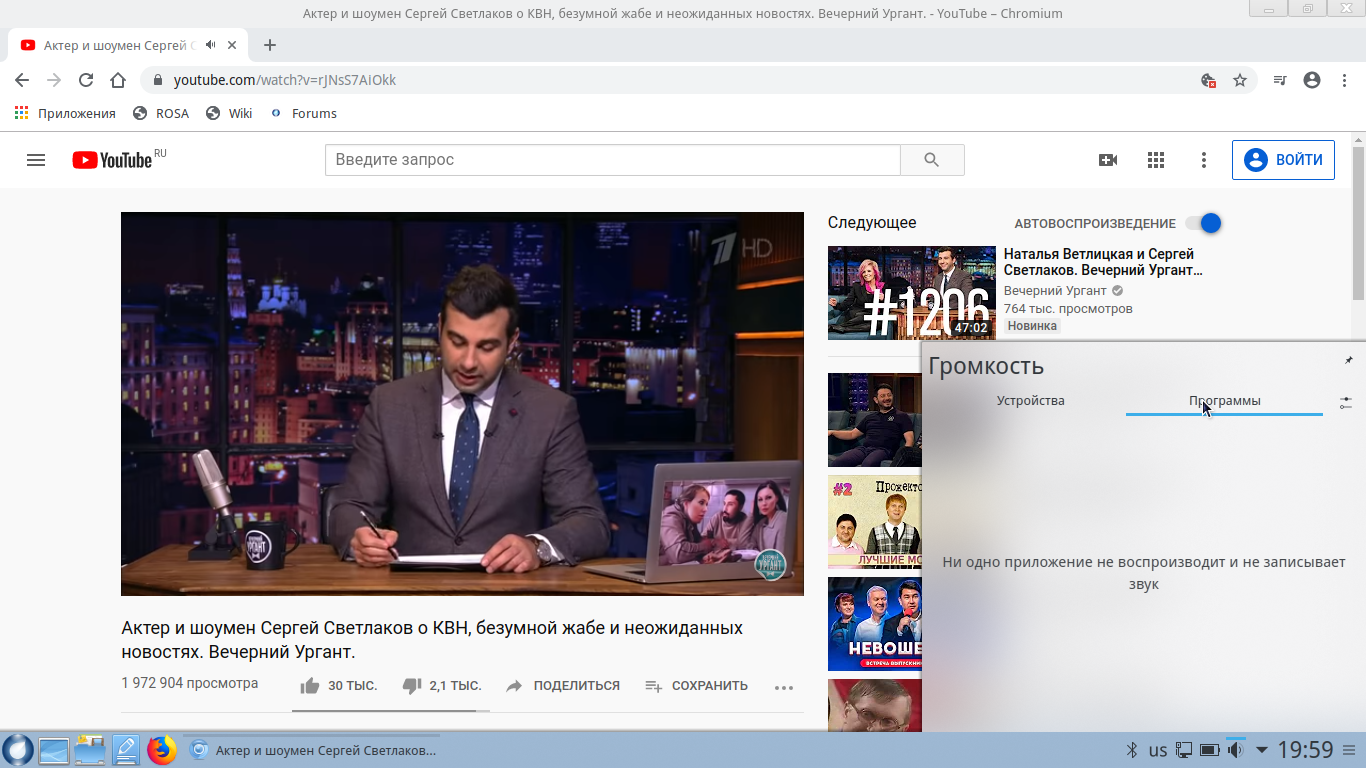Launch Firefox from the taskbar
1366x768 pixels.
162,750
